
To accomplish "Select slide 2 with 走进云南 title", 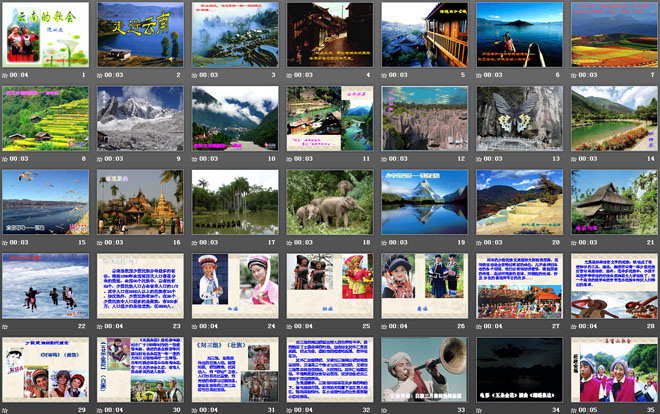I will (140, 33).
